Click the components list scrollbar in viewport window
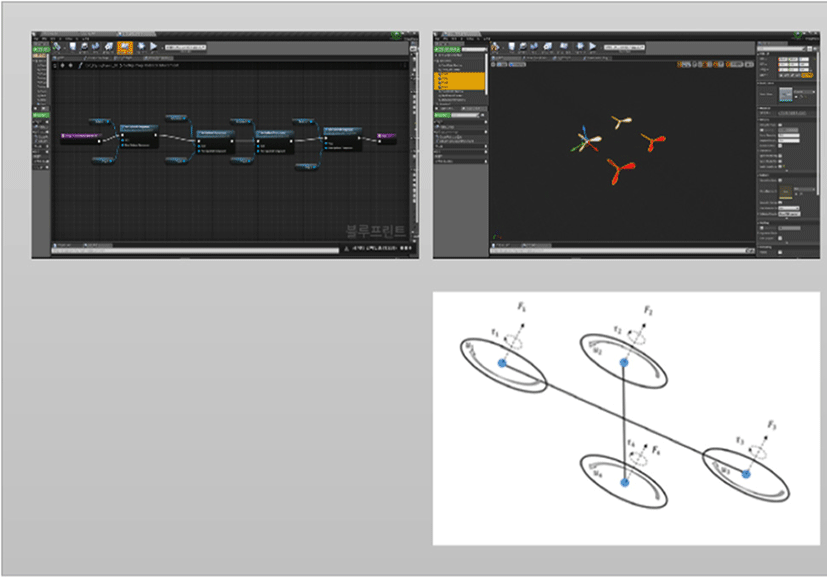Image resolution: width=827 pixels, height=577 pixels. tap(487, 74)
